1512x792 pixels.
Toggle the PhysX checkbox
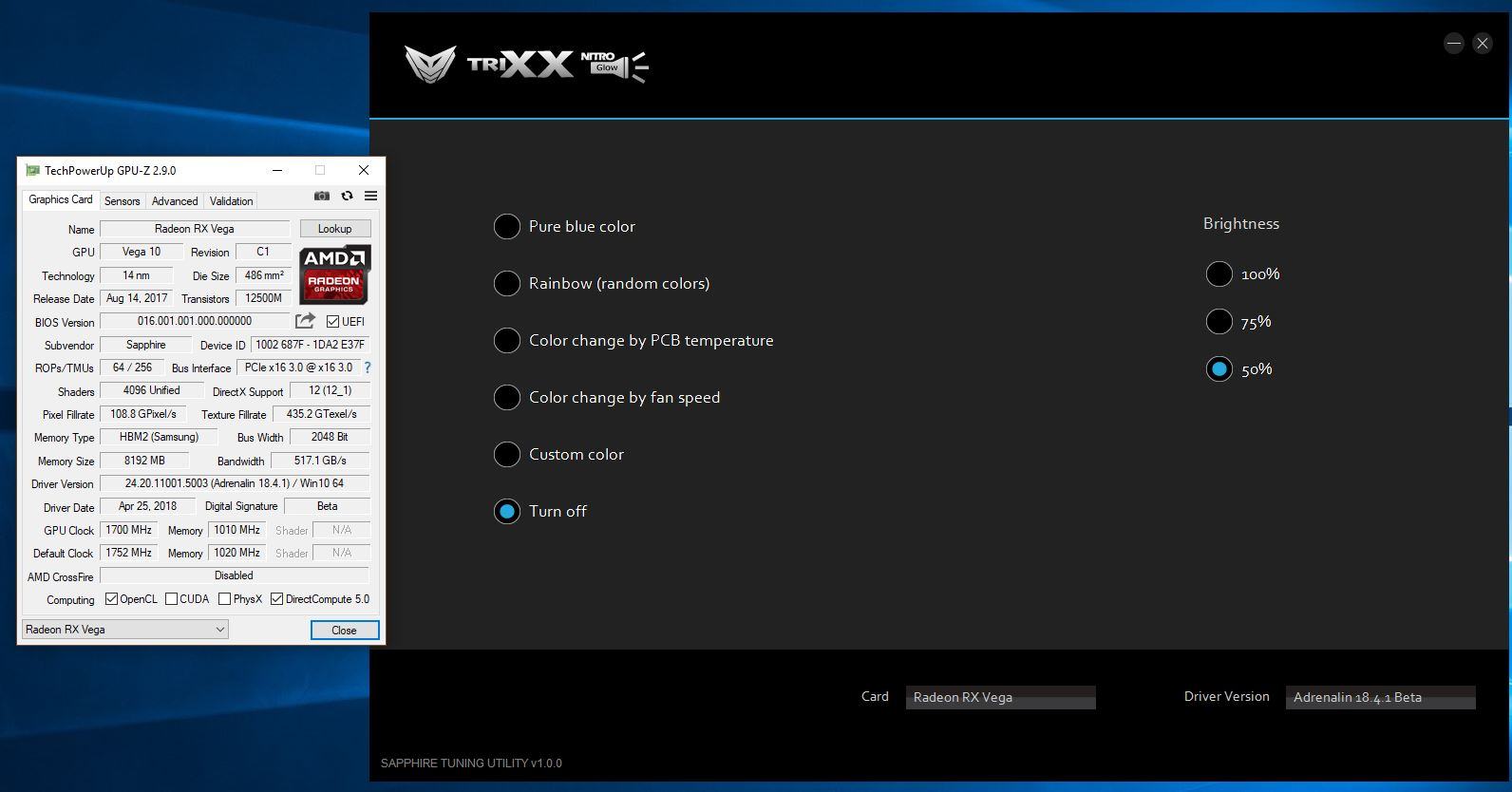tap(224, 599)
